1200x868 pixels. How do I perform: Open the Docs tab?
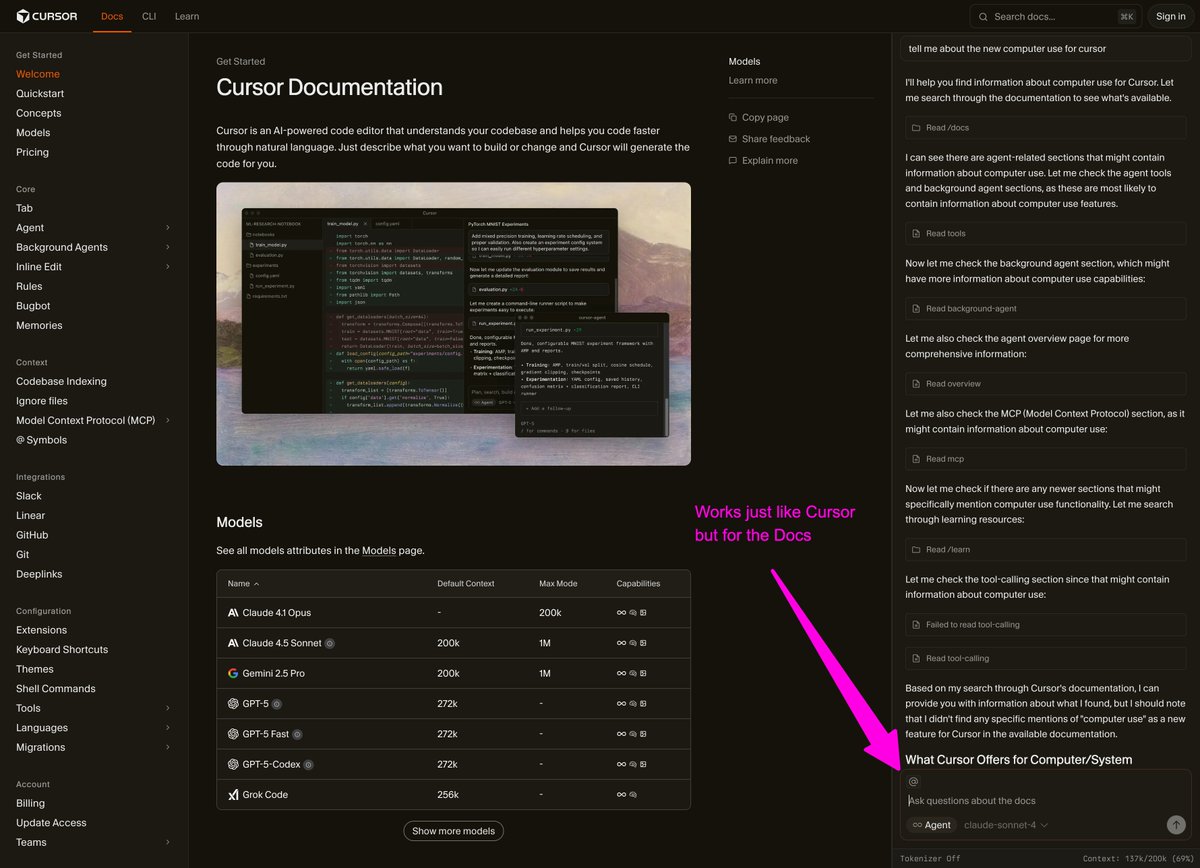click(112, 16)
